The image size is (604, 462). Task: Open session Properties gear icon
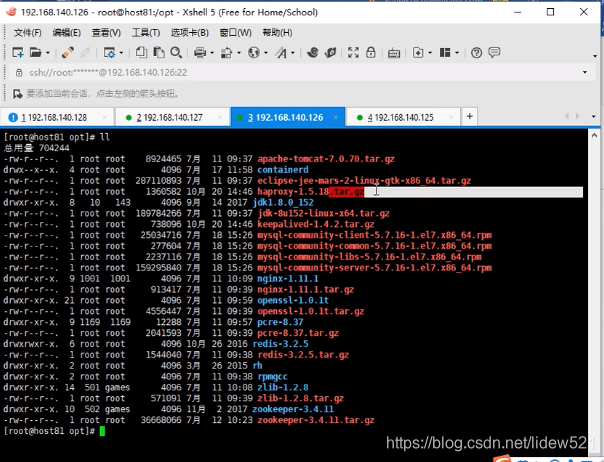click(x=109, y=52)
